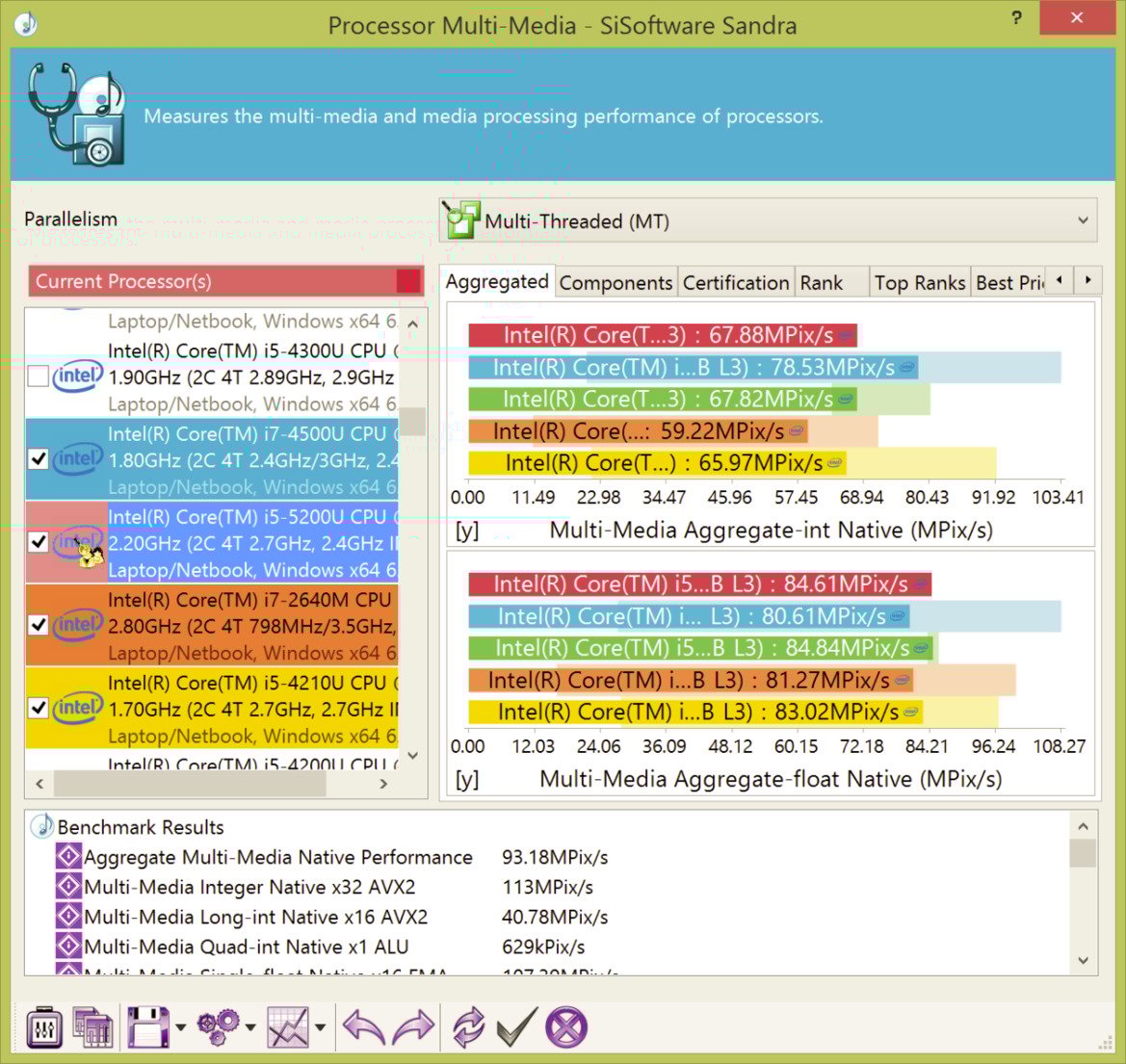The width and height of the screenshot is (1126, 1064).
Task: Uncheck the i5-5200U processor checkbox
Action: [39, 542]
